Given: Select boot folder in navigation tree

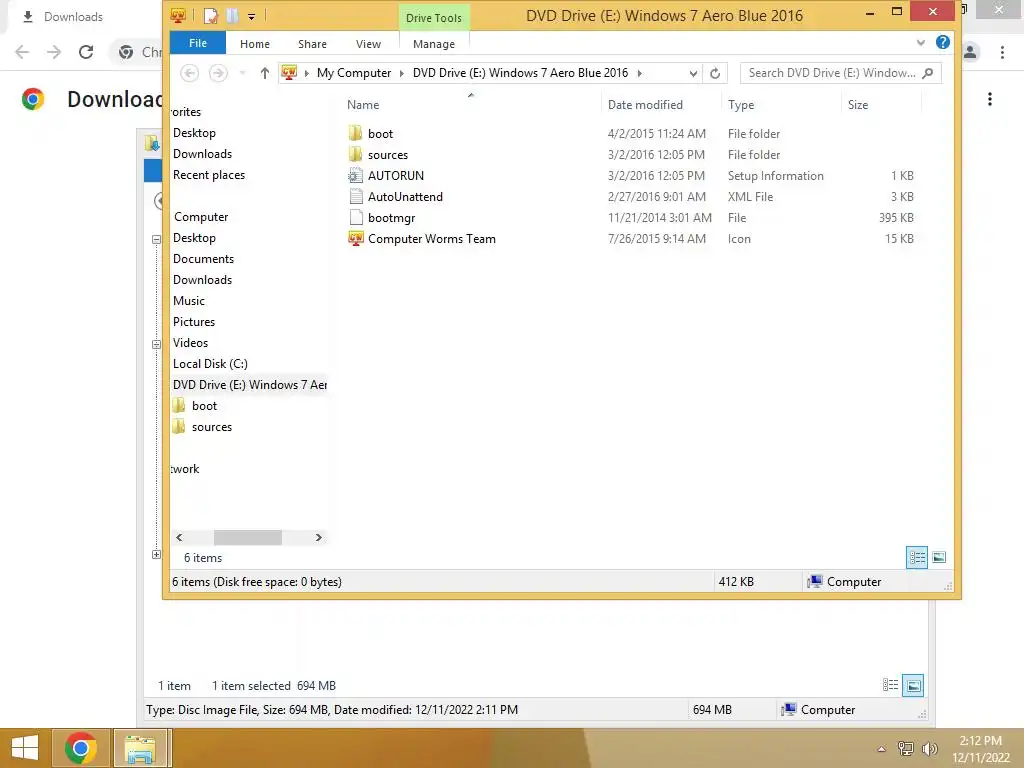Looking at the screenshot, I should coord(195,406).
